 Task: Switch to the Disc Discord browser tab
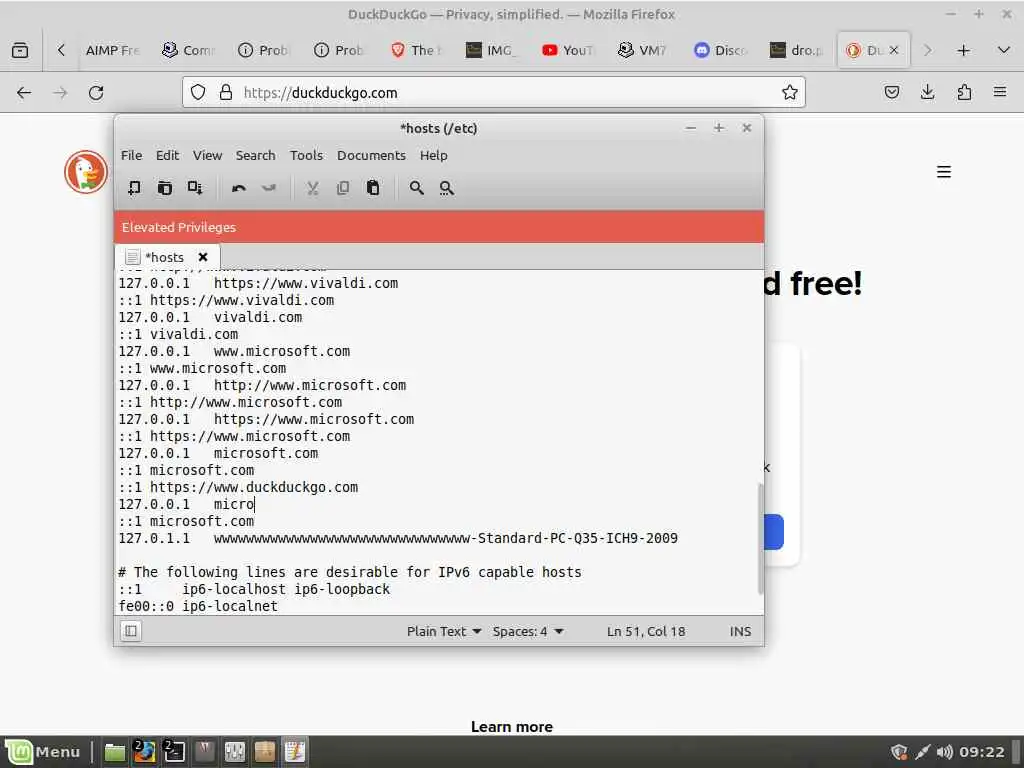(x=720, y=50)
